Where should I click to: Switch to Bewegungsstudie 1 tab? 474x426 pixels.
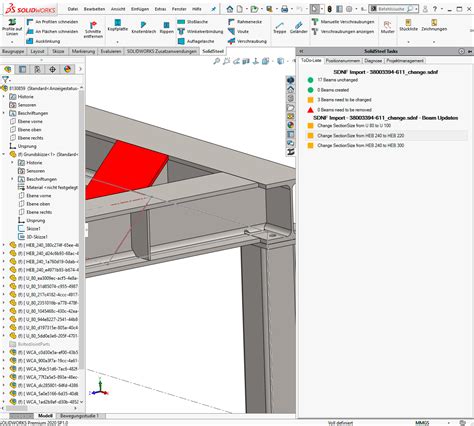tap(79, 416)
